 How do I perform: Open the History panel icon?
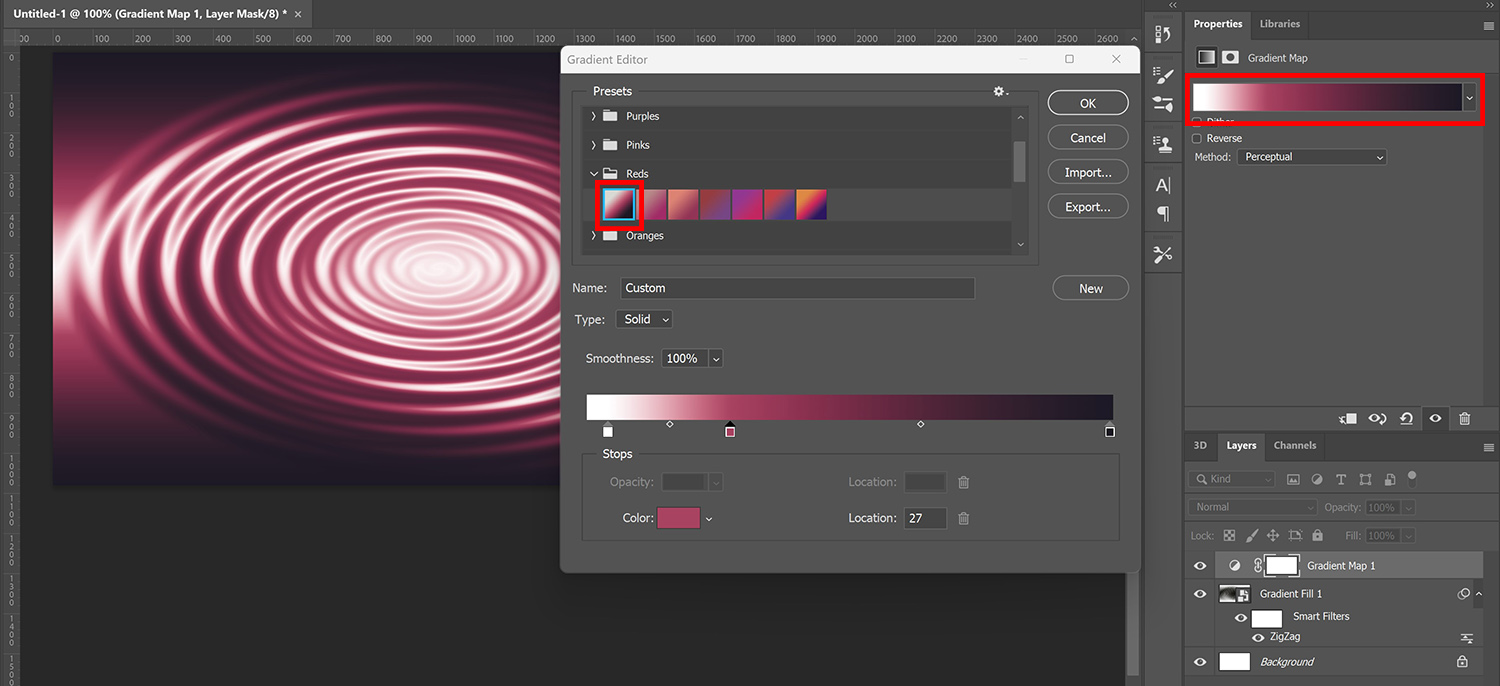1163,35
